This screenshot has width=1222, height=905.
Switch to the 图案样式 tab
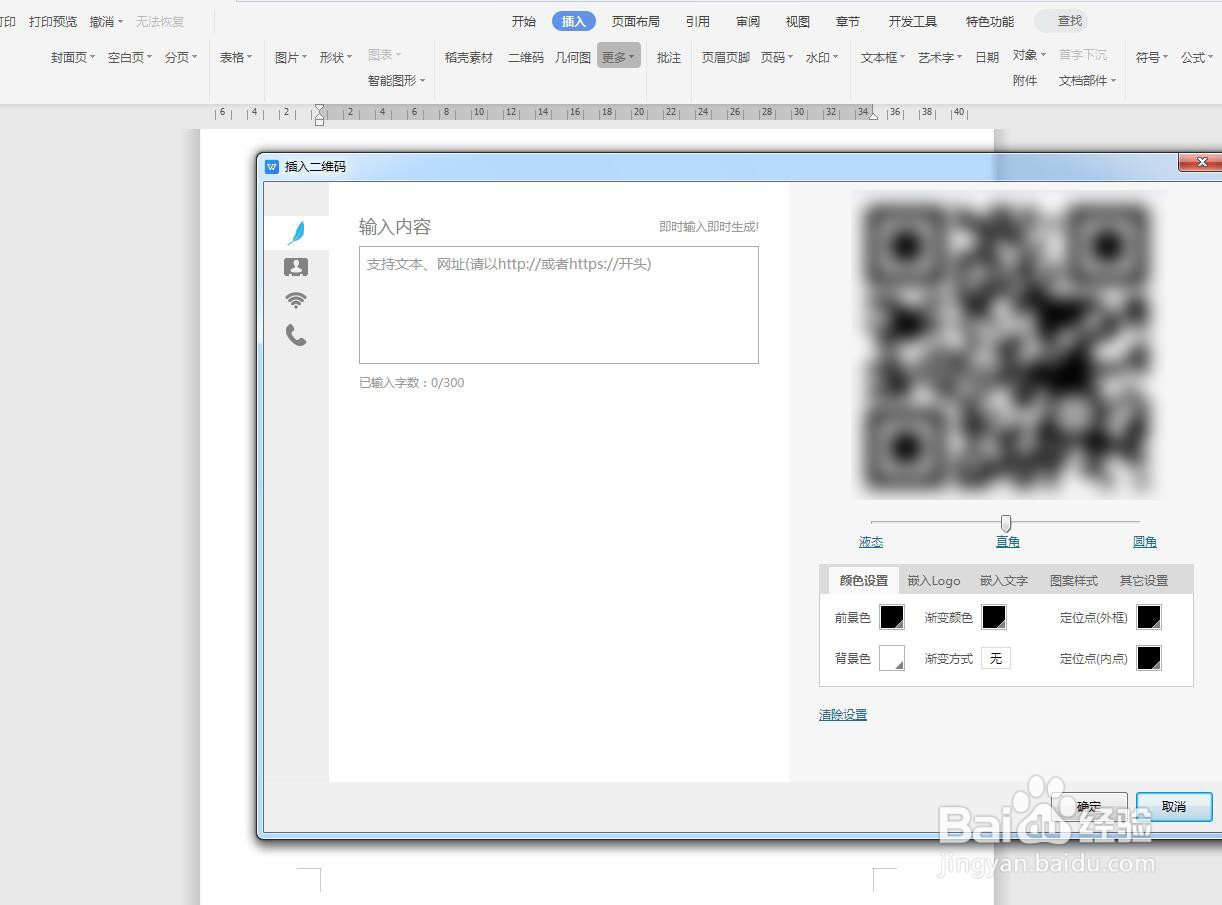pyautogui.click(x=1074, y=580)
